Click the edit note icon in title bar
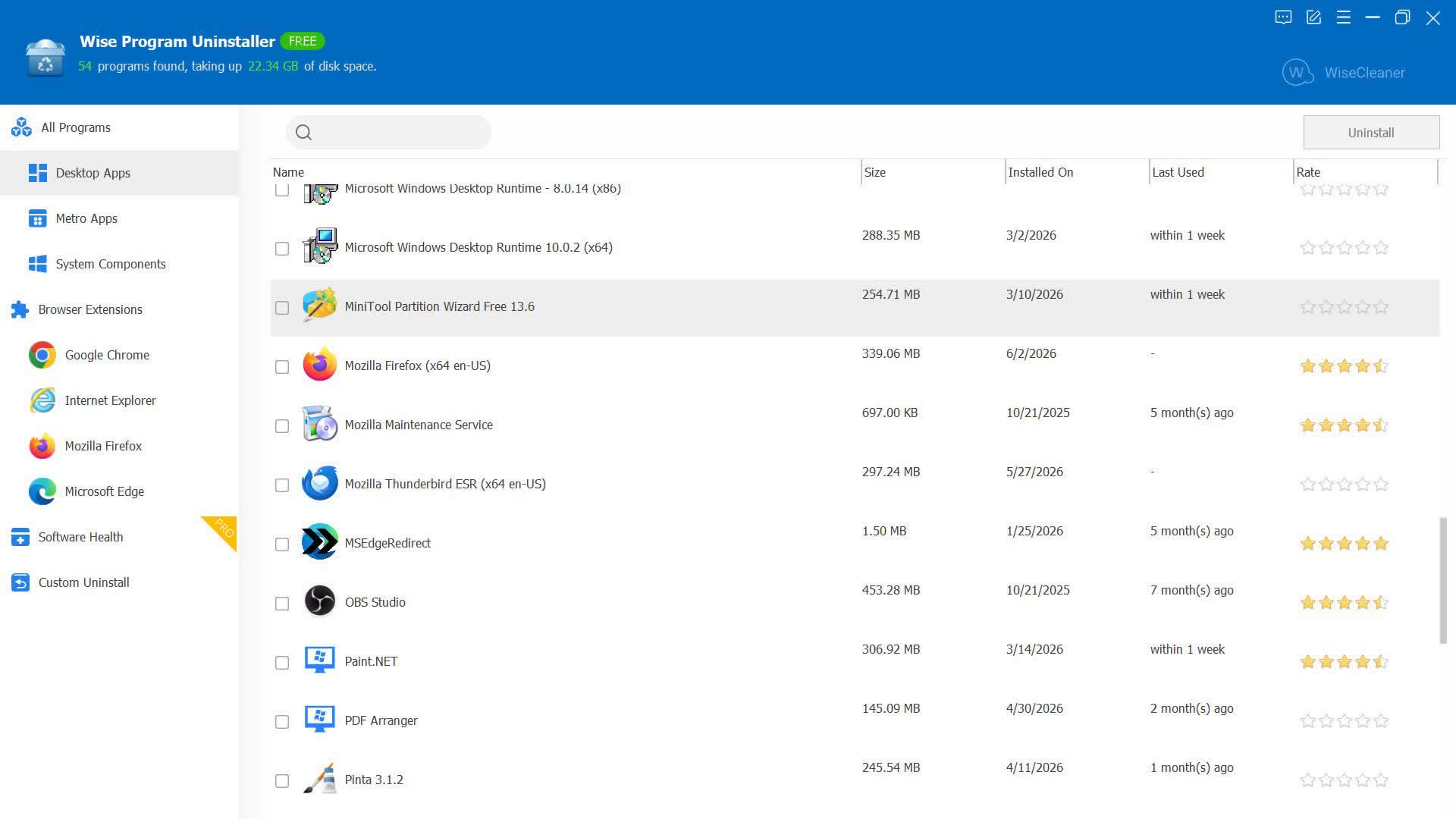 pos(1313,17)
